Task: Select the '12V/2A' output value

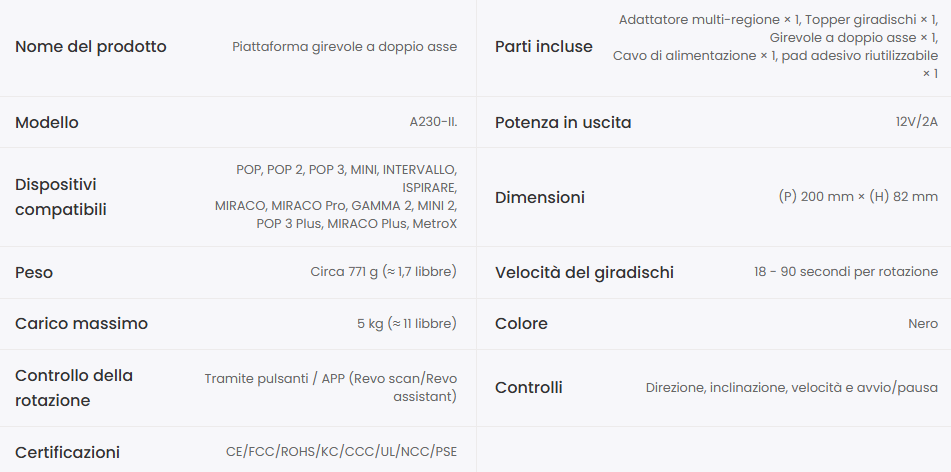Action: pyautogui.click(x=916, y=122)
